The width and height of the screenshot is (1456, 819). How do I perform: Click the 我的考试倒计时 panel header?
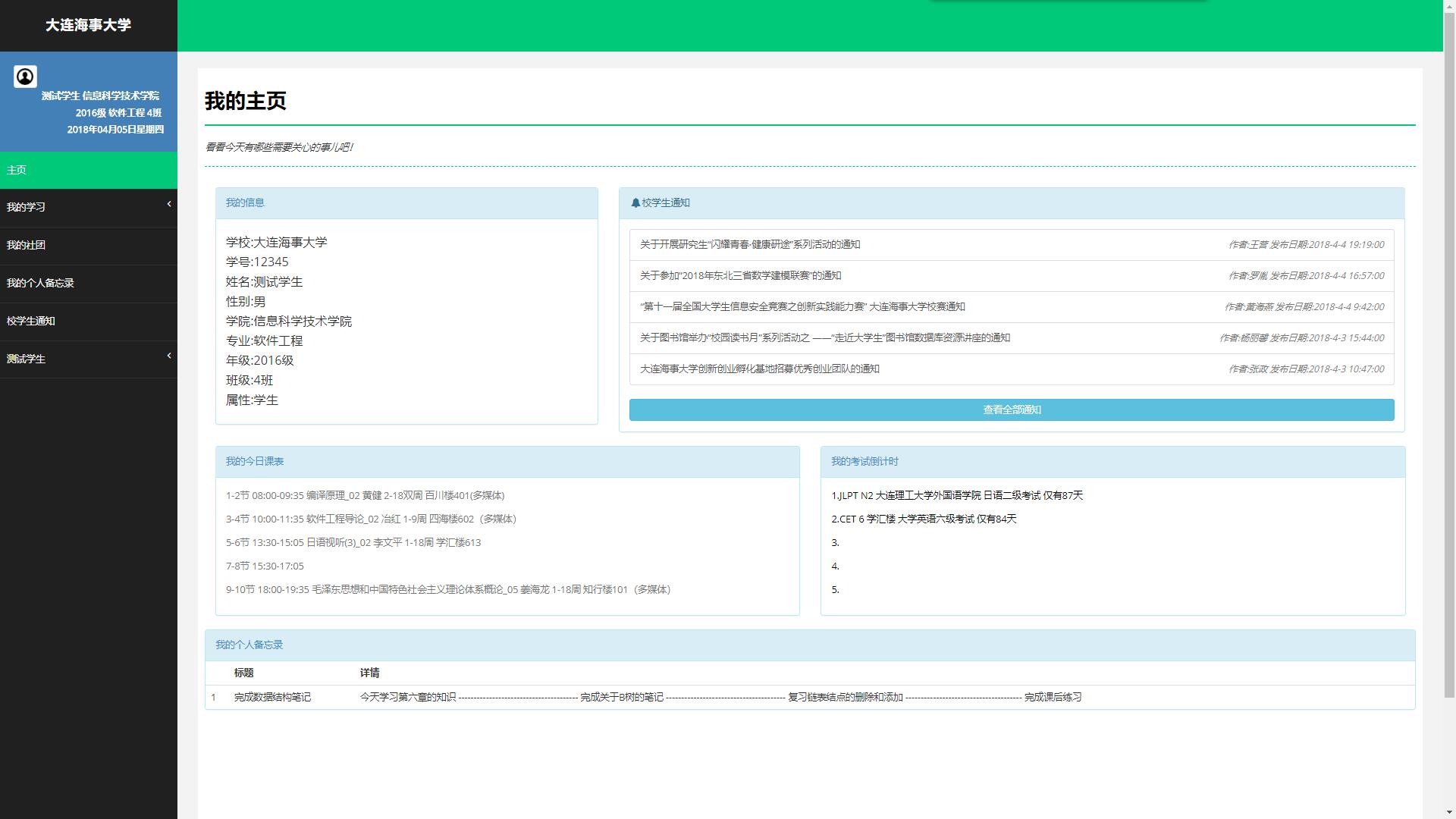(1112, 462)
